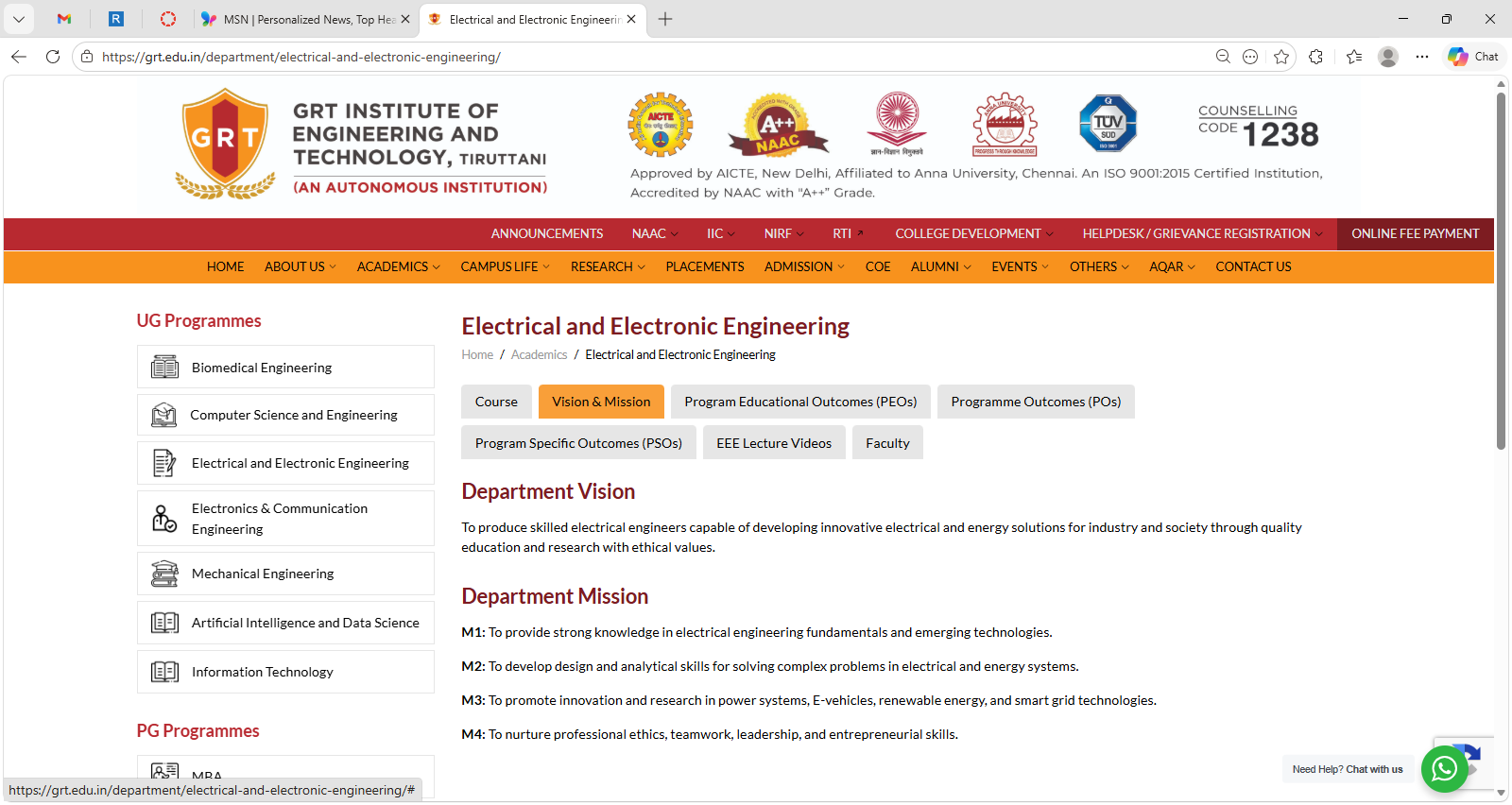Switch to the Faculty tab
This screenshot has width=1512, height=805.
pyautogui.click(x=887, y=443)
